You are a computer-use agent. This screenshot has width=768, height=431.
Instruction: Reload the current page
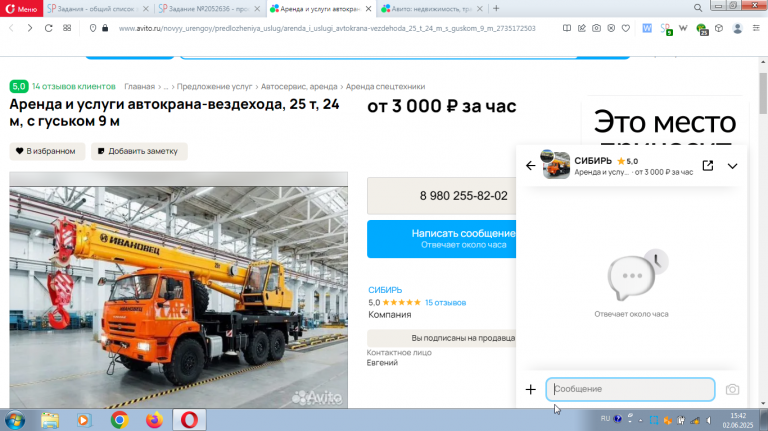(x=48, y=28)
